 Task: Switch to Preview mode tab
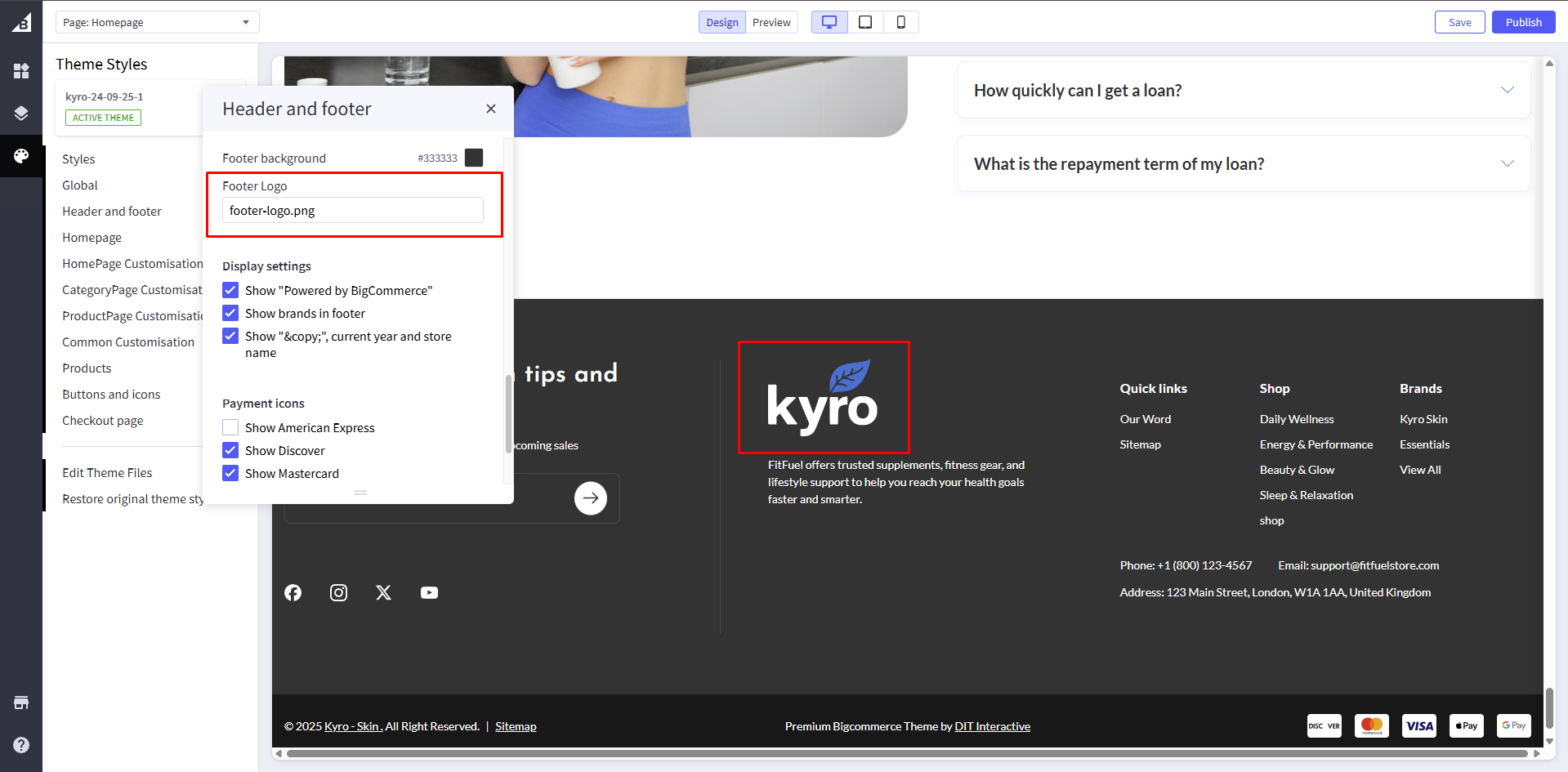(x=771, y=22)
